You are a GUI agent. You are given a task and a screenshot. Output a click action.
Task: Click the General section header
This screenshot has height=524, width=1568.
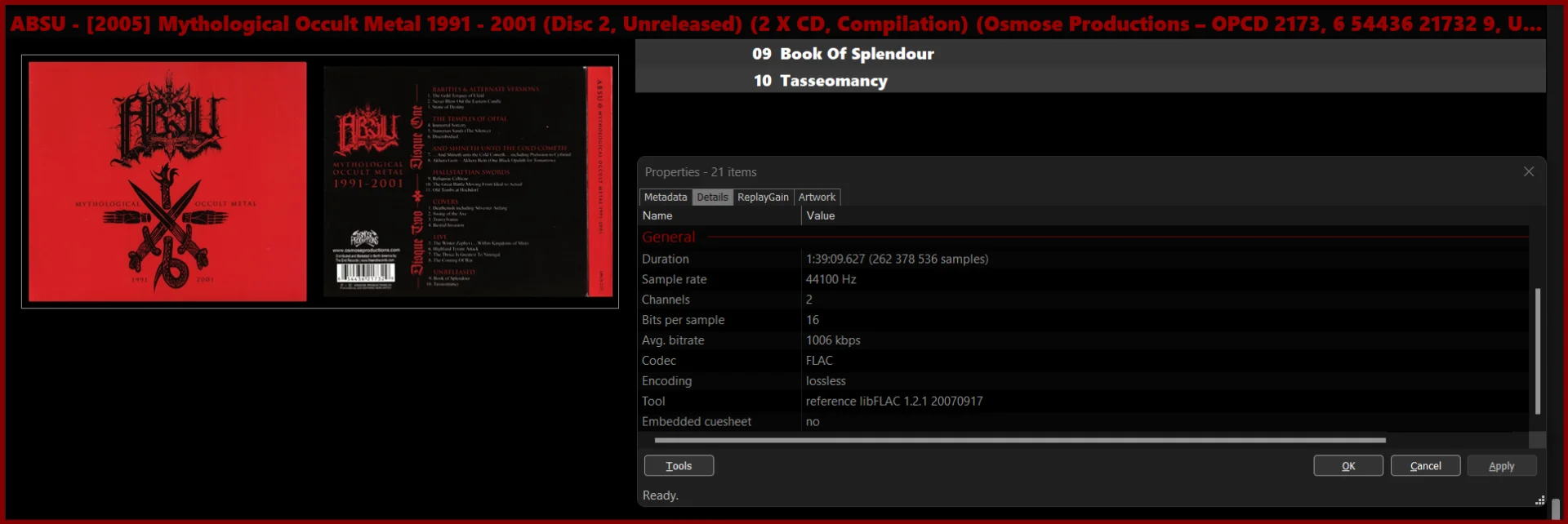click(x=669, y=237)
